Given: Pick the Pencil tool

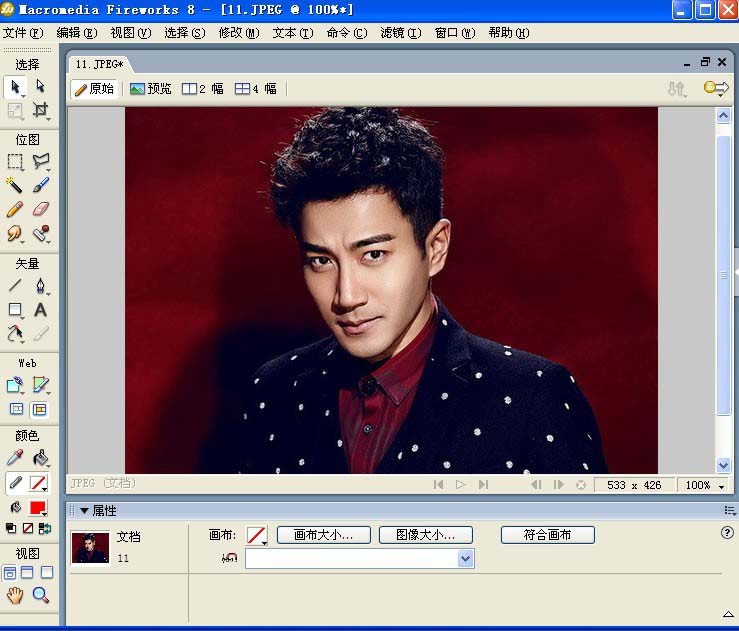Looking at the screenshot, I should (15, 209).
